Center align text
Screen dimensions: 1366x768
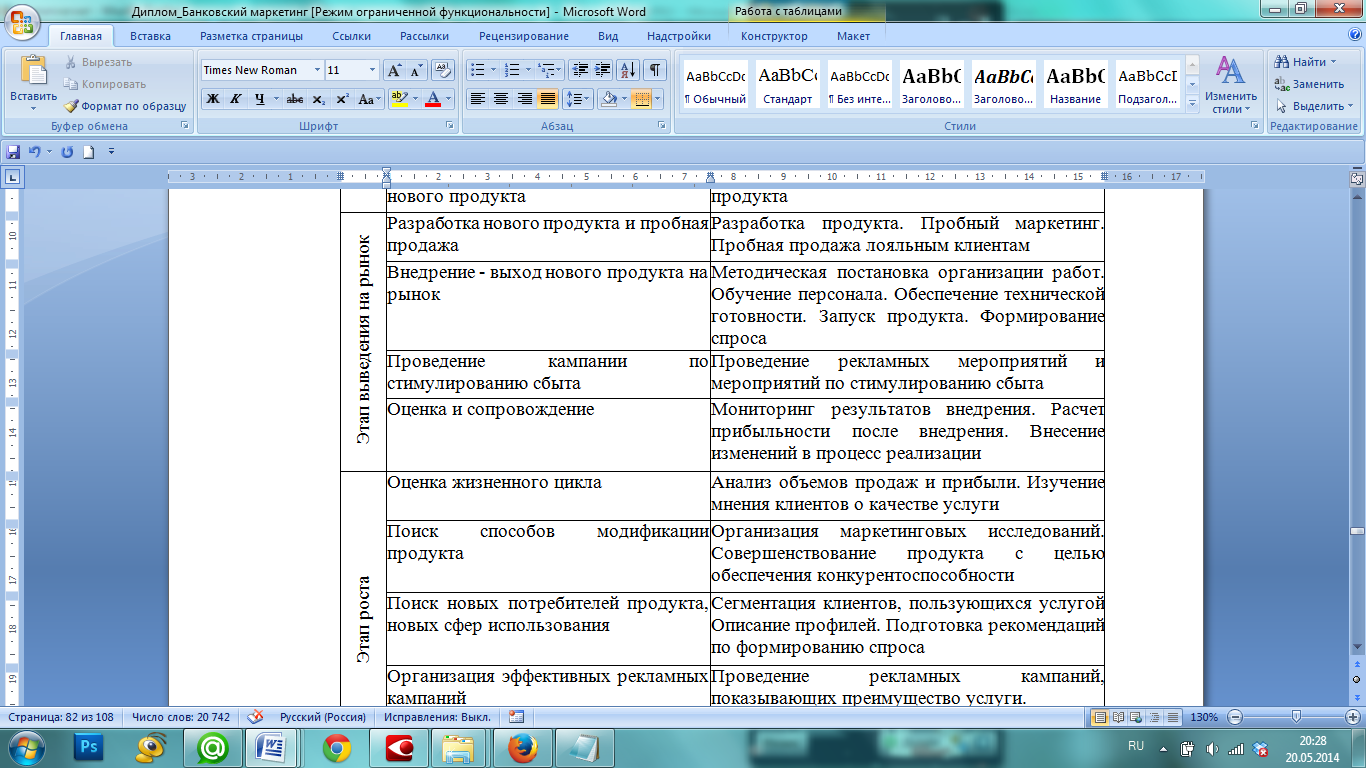(x=501, y=99)
